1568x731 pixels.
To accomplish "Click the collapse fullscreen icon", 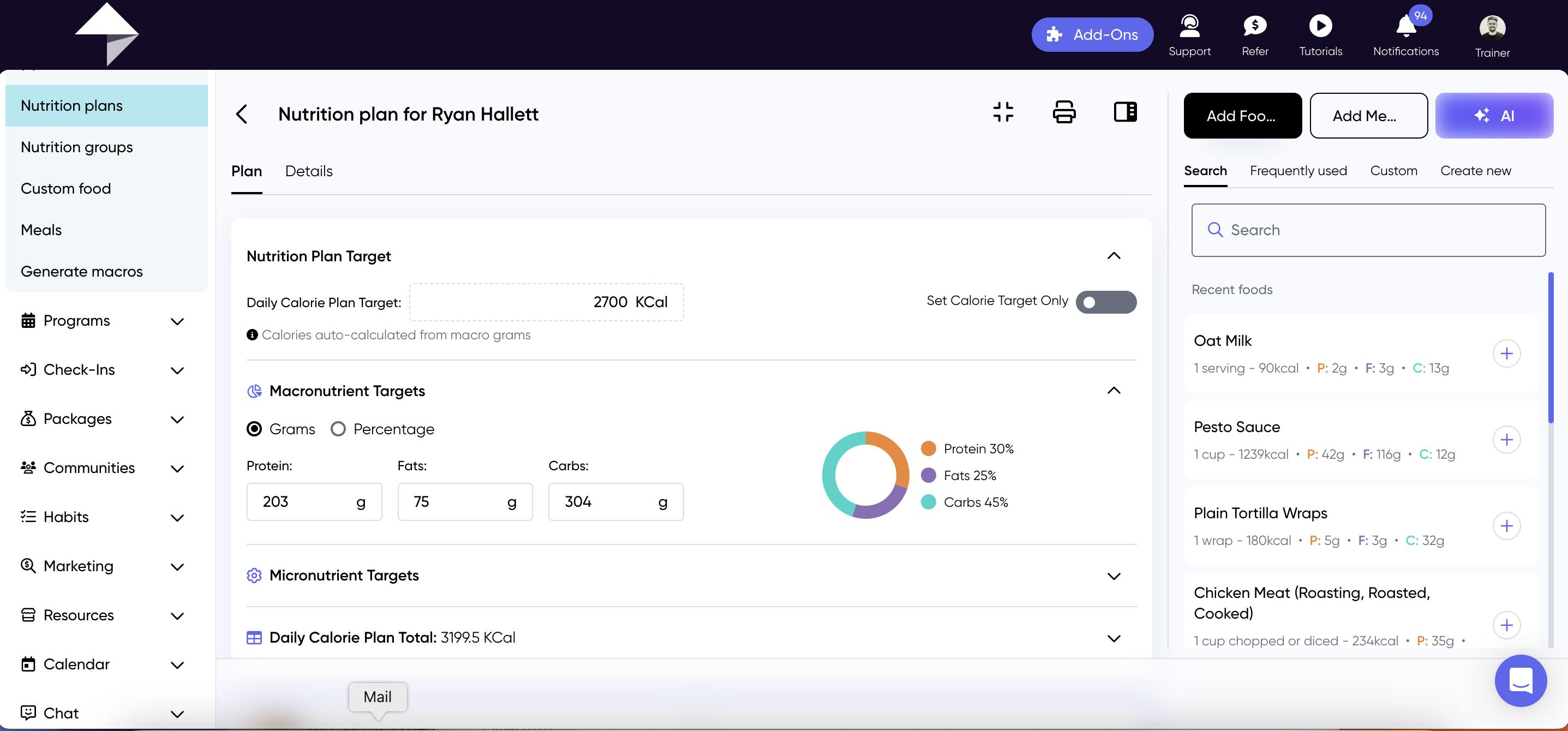I will pos(1003,112).
